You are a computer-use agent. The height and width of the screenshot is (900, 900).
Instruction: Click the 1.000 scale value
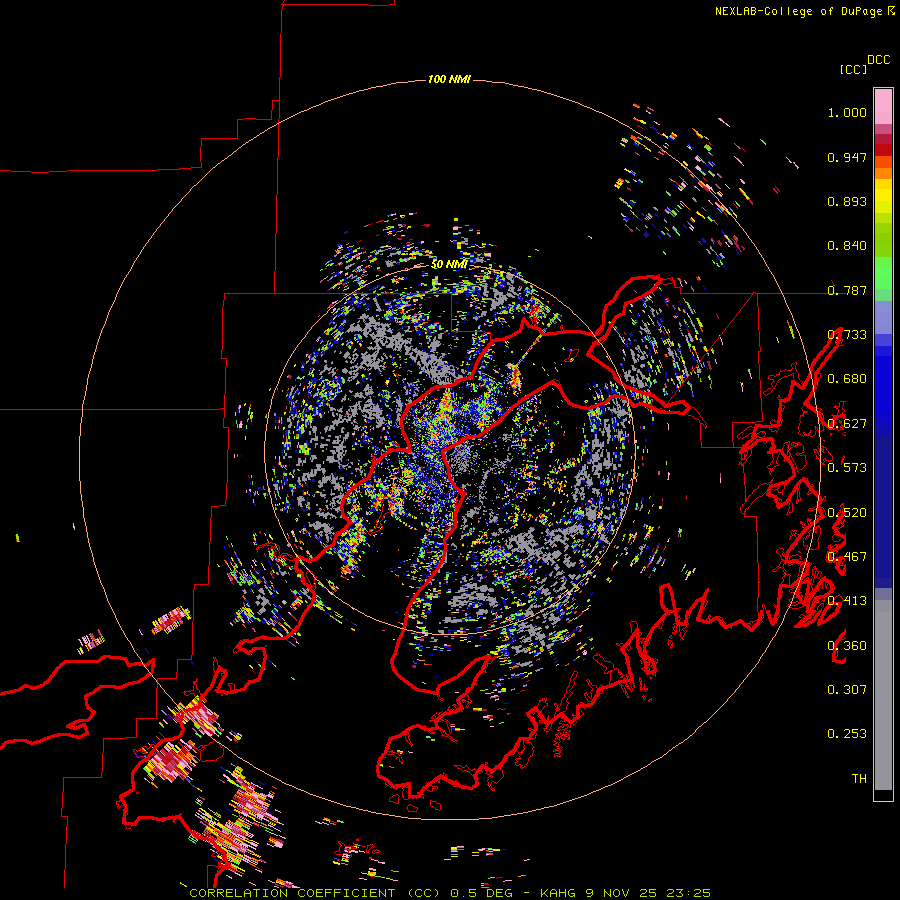point(847,112)
